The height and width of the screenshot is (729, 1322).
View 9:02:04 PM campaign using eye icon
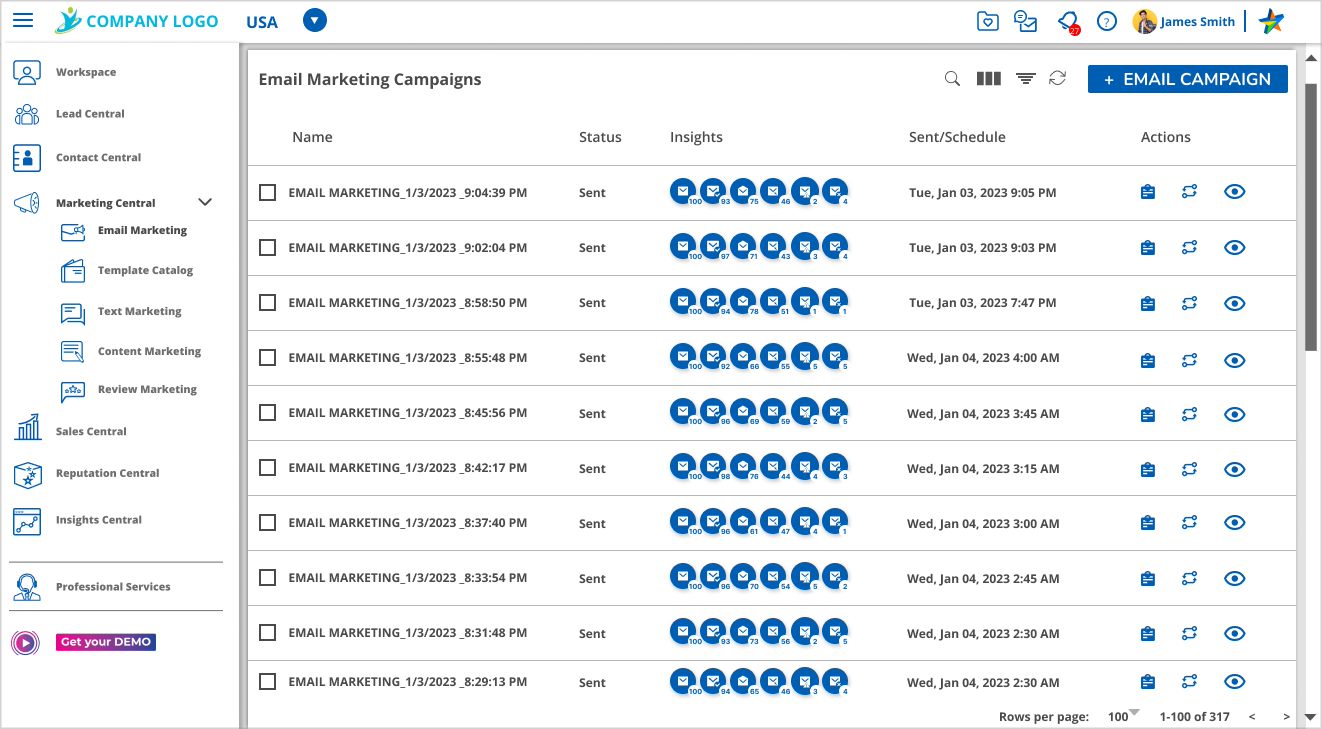point(1235,247)
